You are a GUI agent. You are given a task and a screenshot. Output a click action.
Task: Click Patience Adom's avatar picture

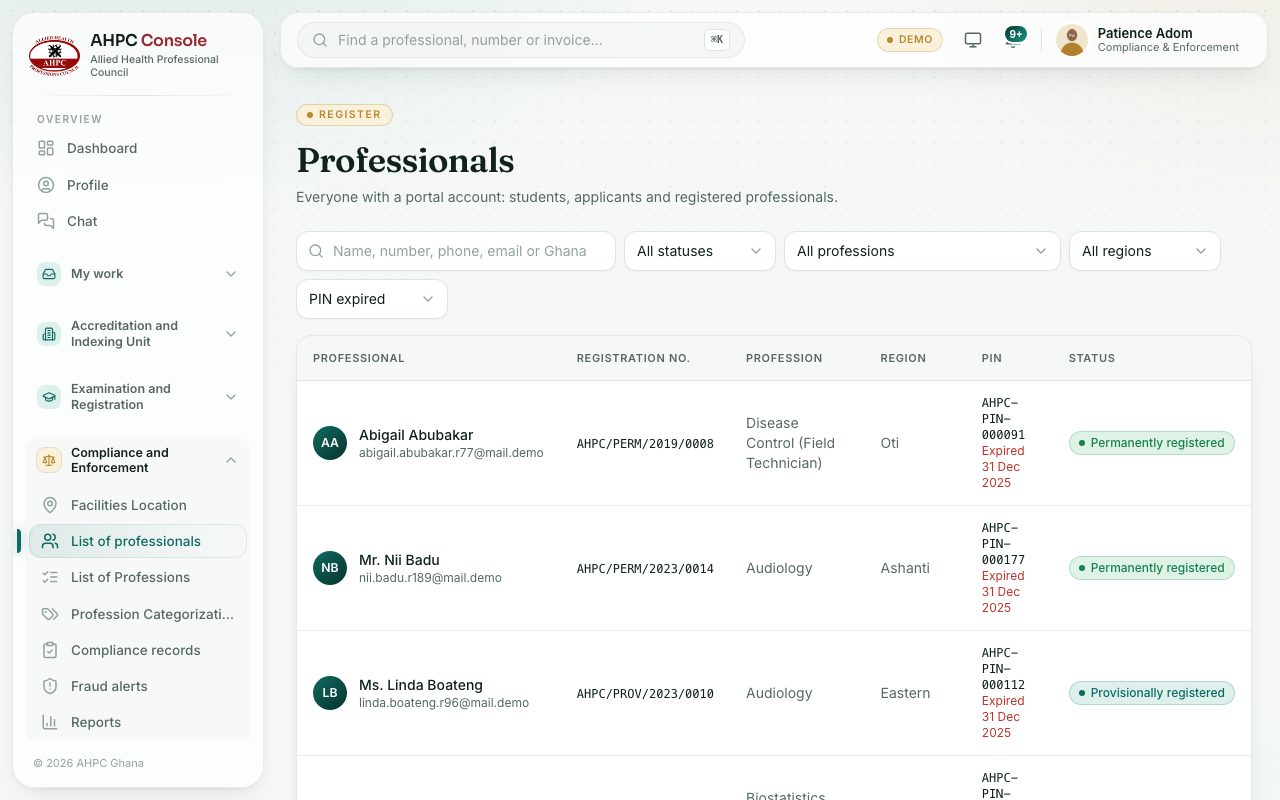(x=1072, y=40)
